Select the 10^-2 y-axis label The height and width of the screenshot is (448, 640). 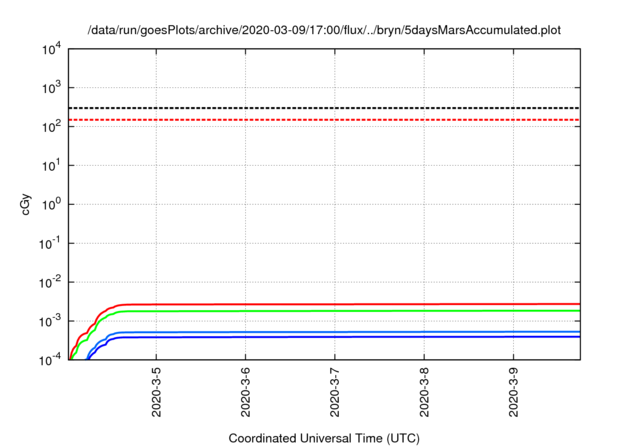point(50,282)
